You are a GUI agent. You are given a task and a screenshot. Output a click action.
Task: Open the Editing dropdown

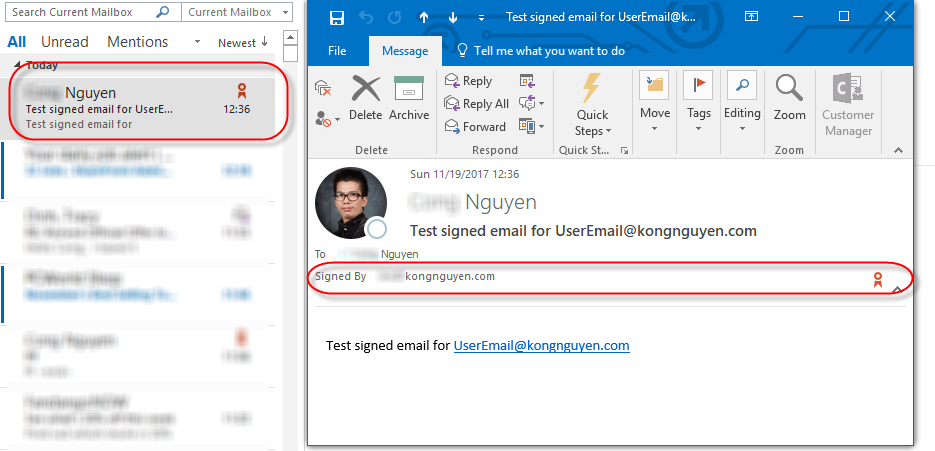tap(742, 103)
